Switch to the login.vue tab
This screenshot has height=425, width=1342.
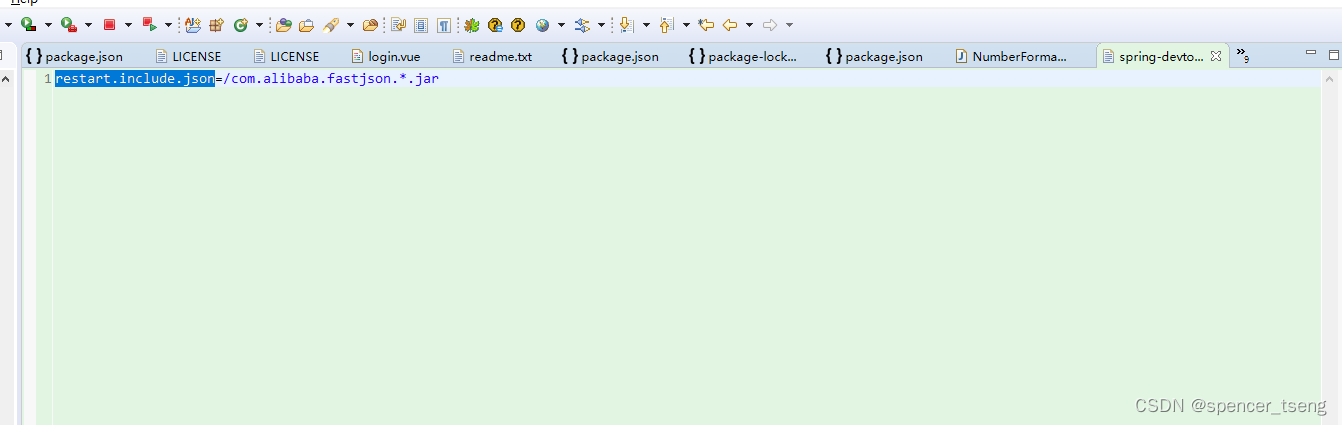click(385, 56)
